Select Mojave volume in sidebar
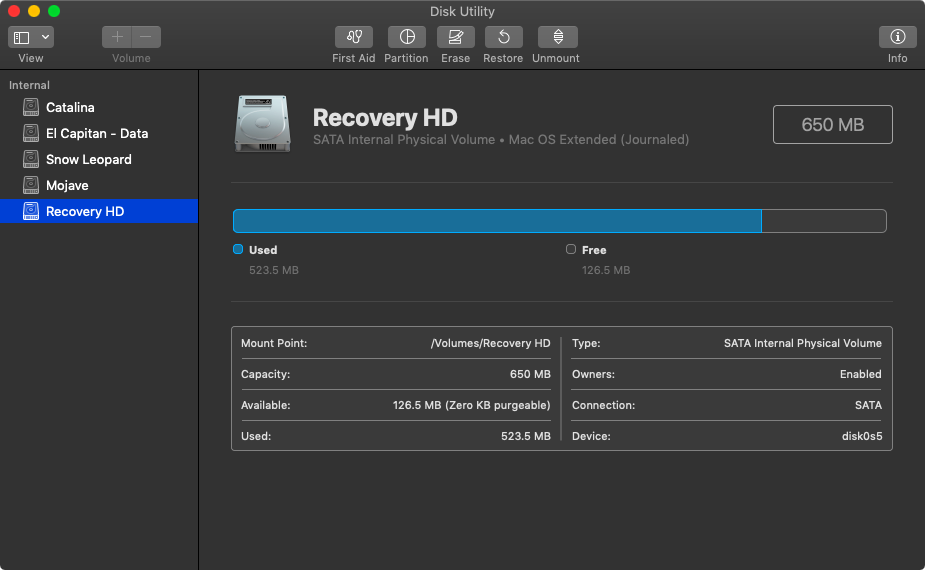925x570 pixels. (x=99, y=185)
